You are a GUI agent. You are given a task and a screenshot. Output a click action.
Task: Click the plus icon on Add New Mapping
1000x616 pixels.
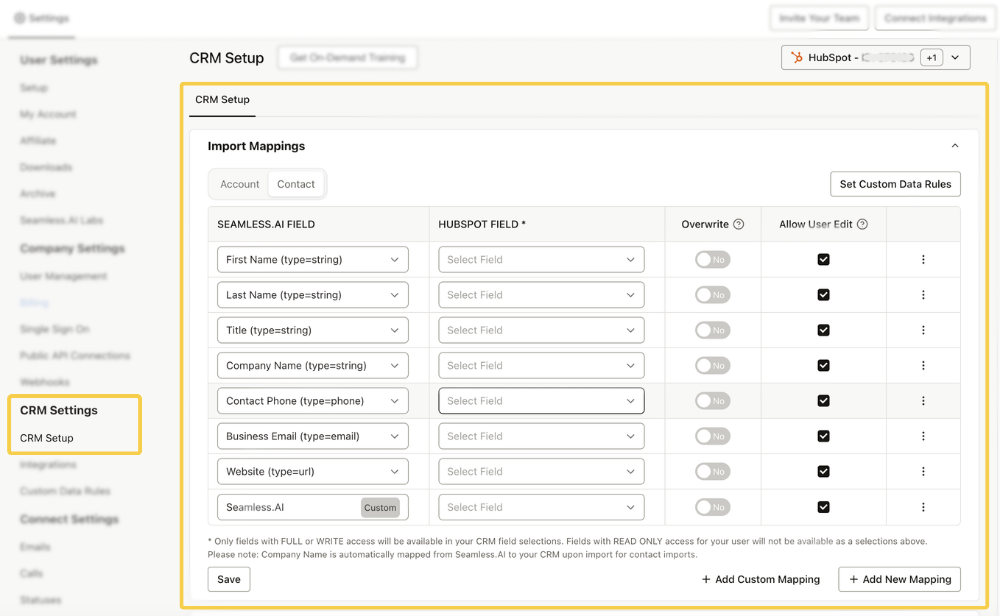851,579
